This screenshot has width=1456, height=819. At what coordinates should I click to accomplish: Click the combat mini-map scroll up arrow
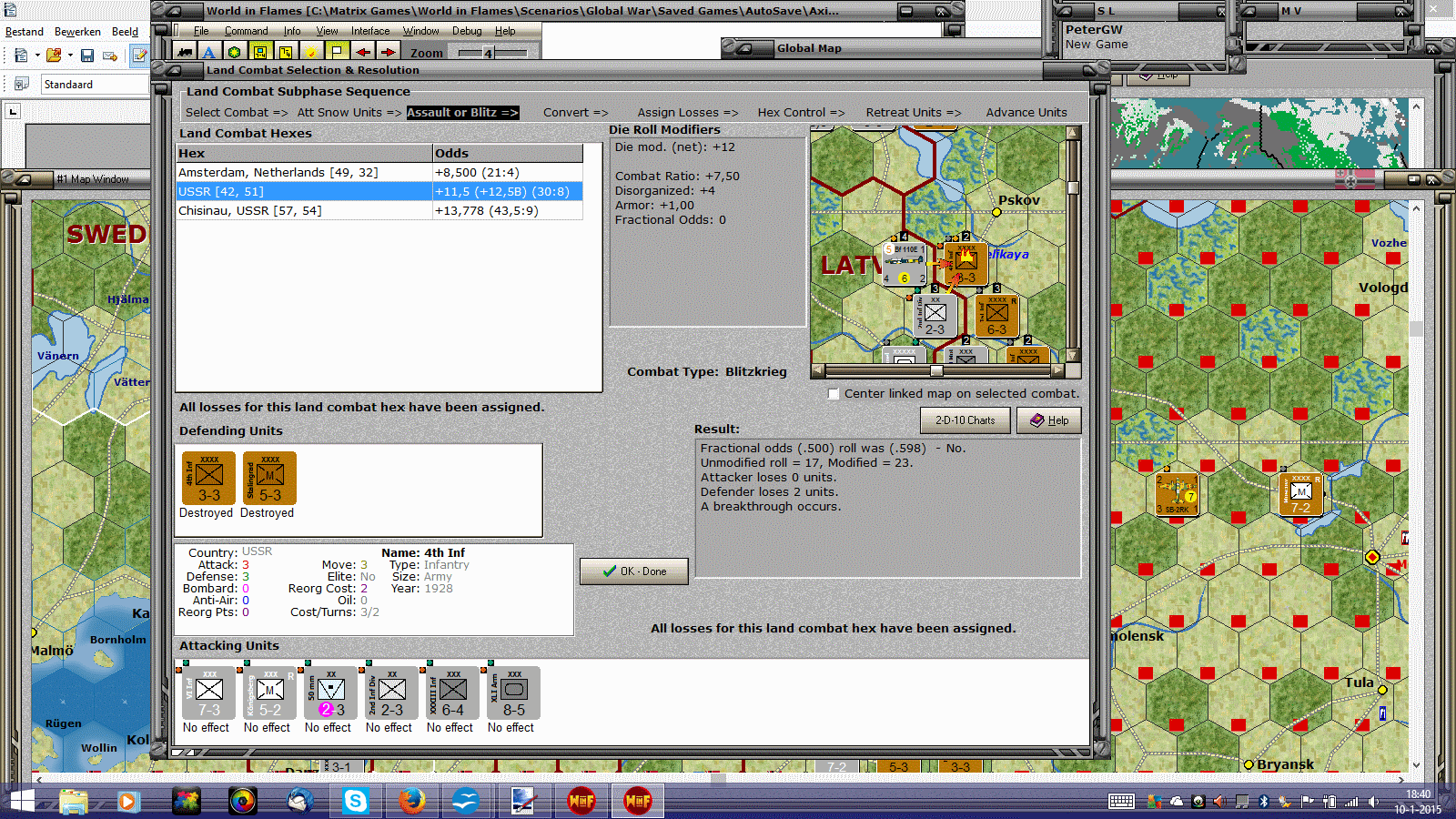[1073, 133]
